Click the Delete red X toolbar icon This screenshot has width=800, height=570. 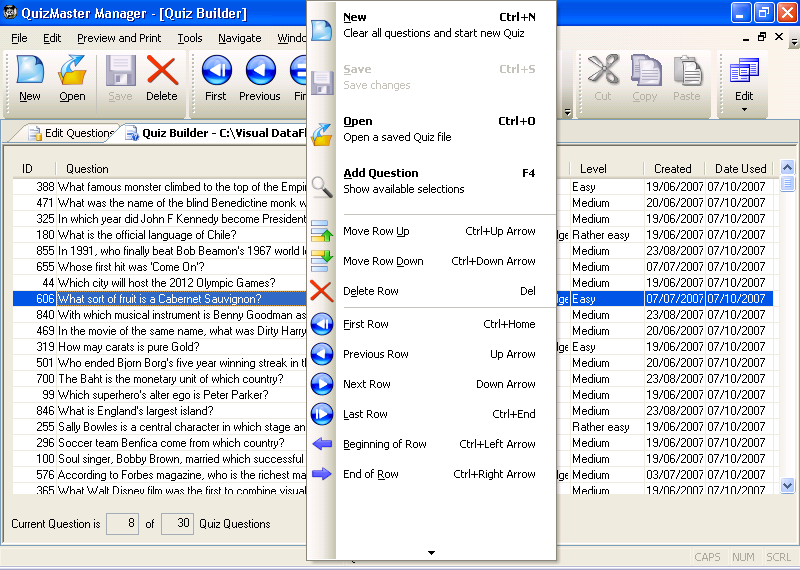click(162, 70)
